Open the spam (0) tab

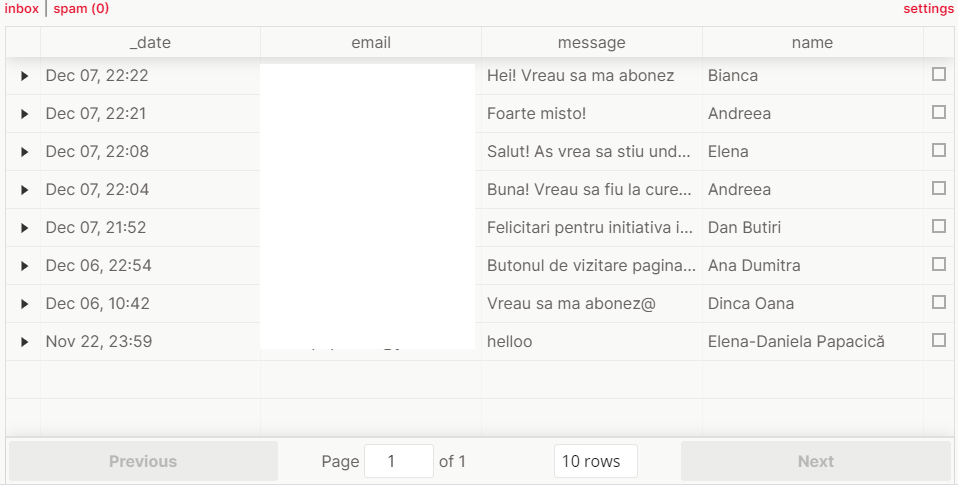tap(81, 9)
